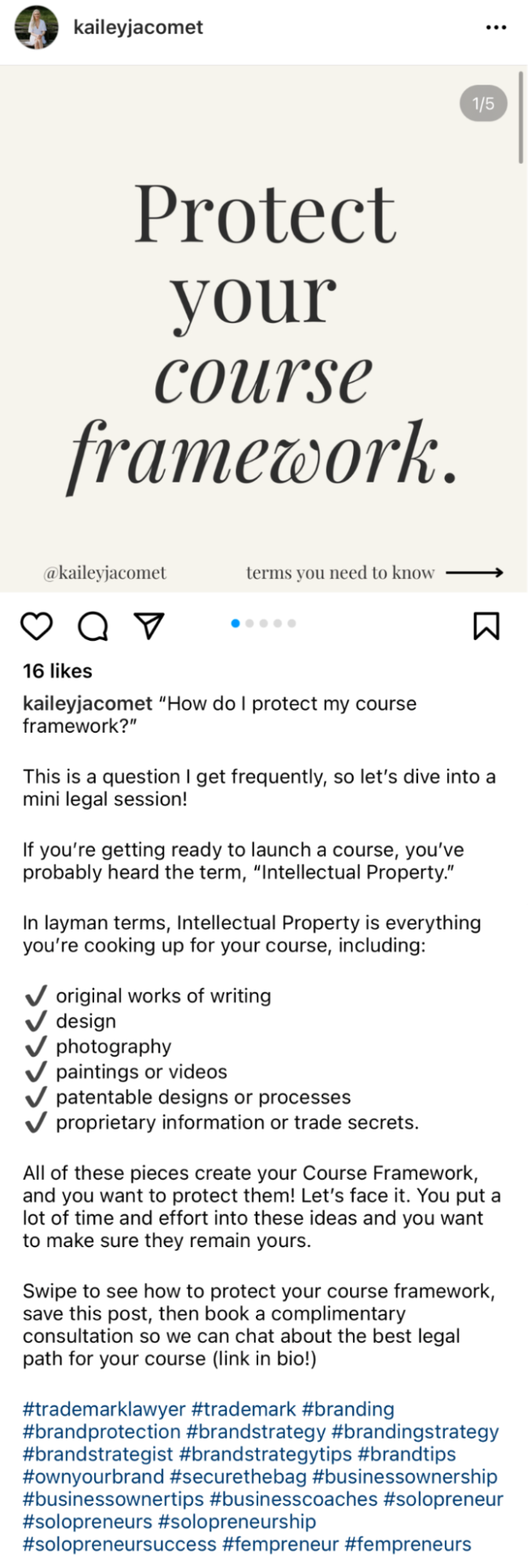View the 16 likes list
Viewport: 528px width, 1568px height.
[57, 671]
